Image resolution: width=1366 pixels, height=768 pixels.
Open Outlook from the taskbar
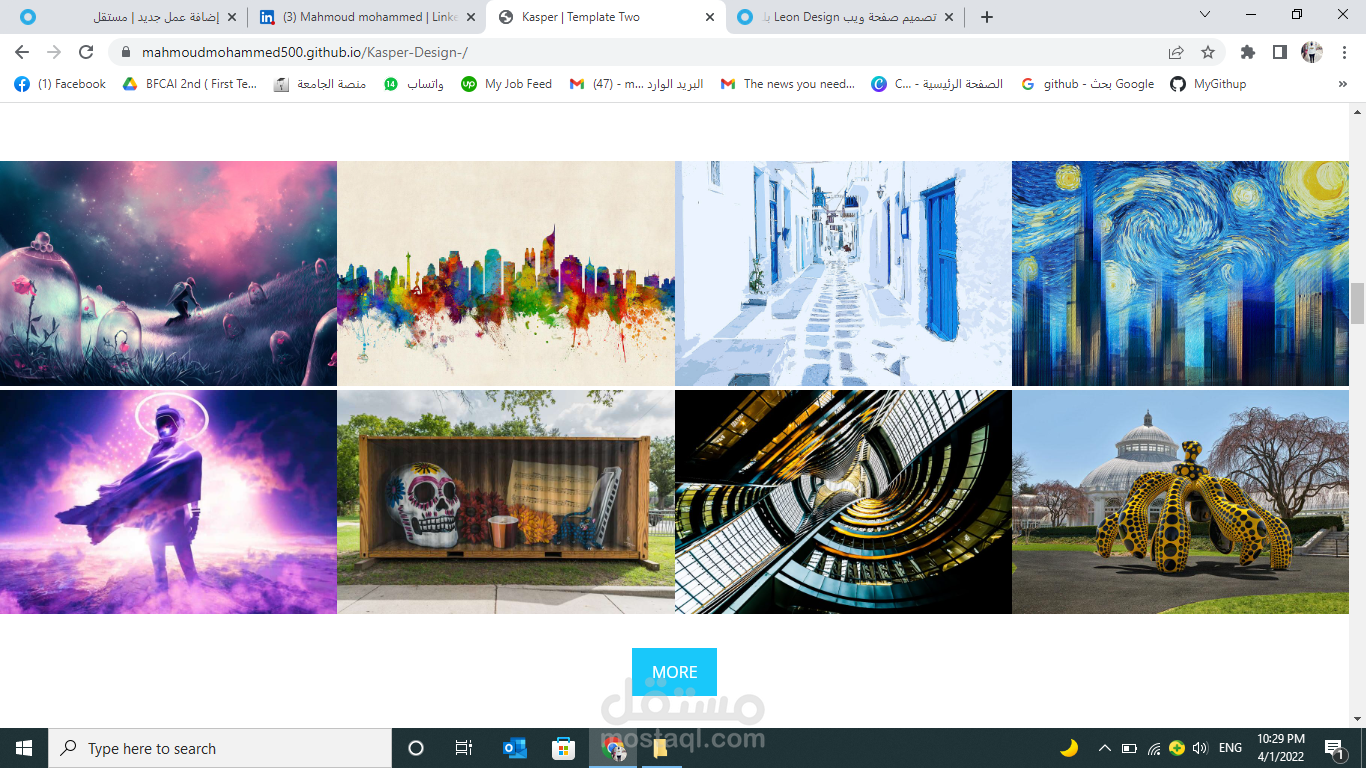(x=514, y=748)
